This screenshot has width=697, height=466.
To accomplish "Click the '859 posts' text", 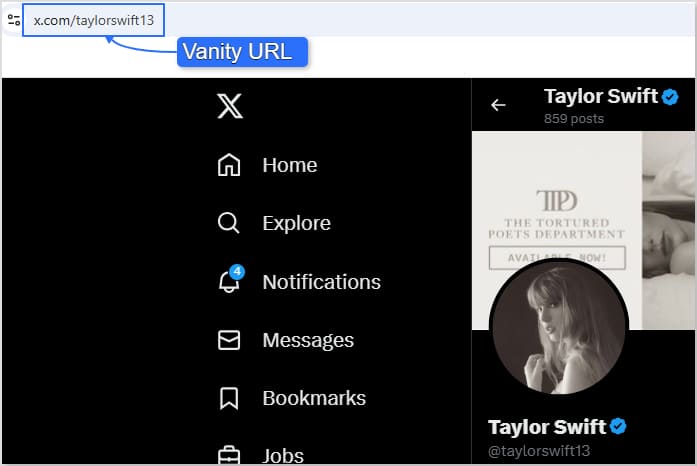I will click(x=574, y=119).
